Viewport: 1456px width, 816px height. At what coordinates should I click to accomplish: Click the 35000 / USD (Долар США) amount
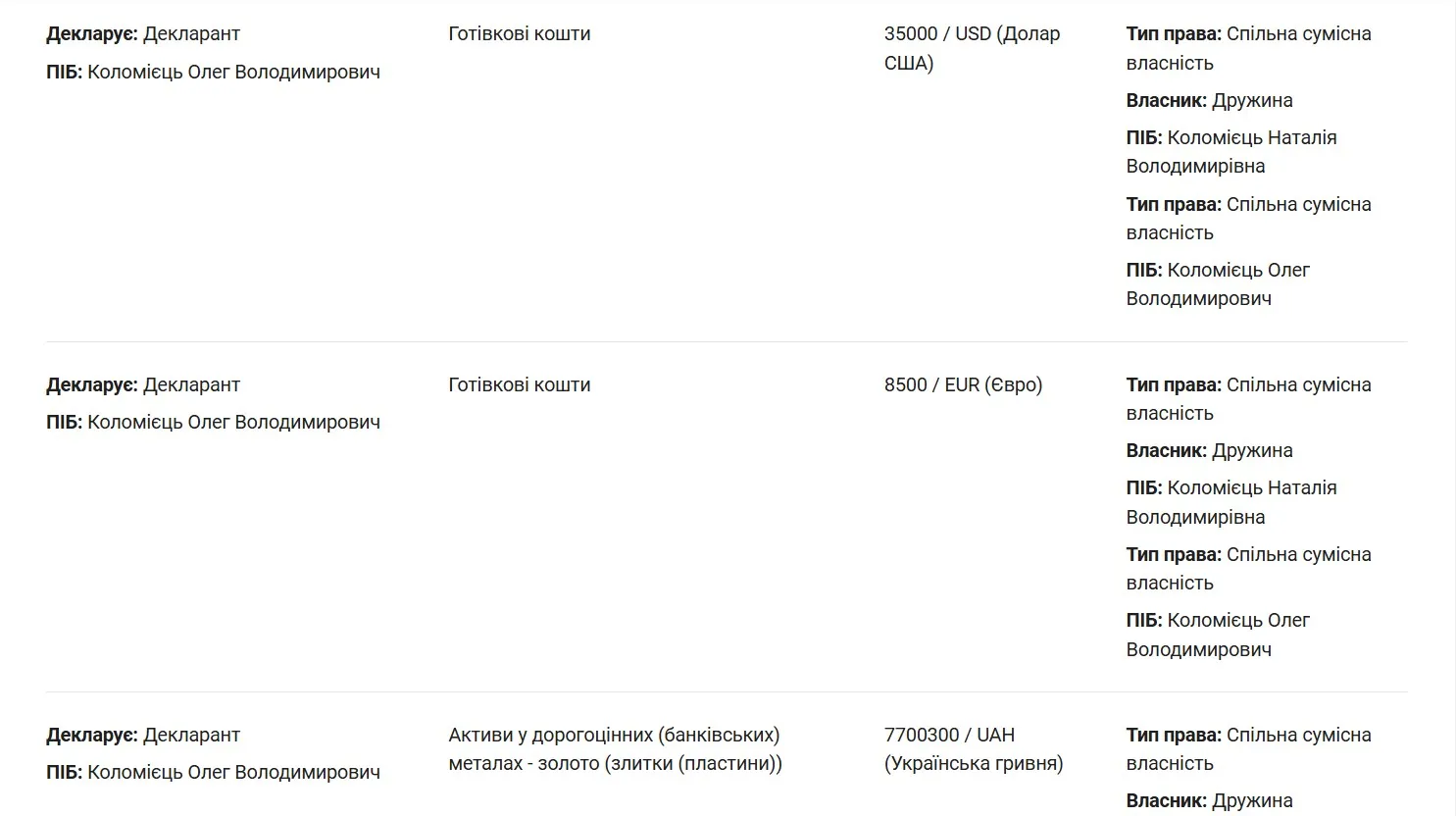[x=971, y=48]
